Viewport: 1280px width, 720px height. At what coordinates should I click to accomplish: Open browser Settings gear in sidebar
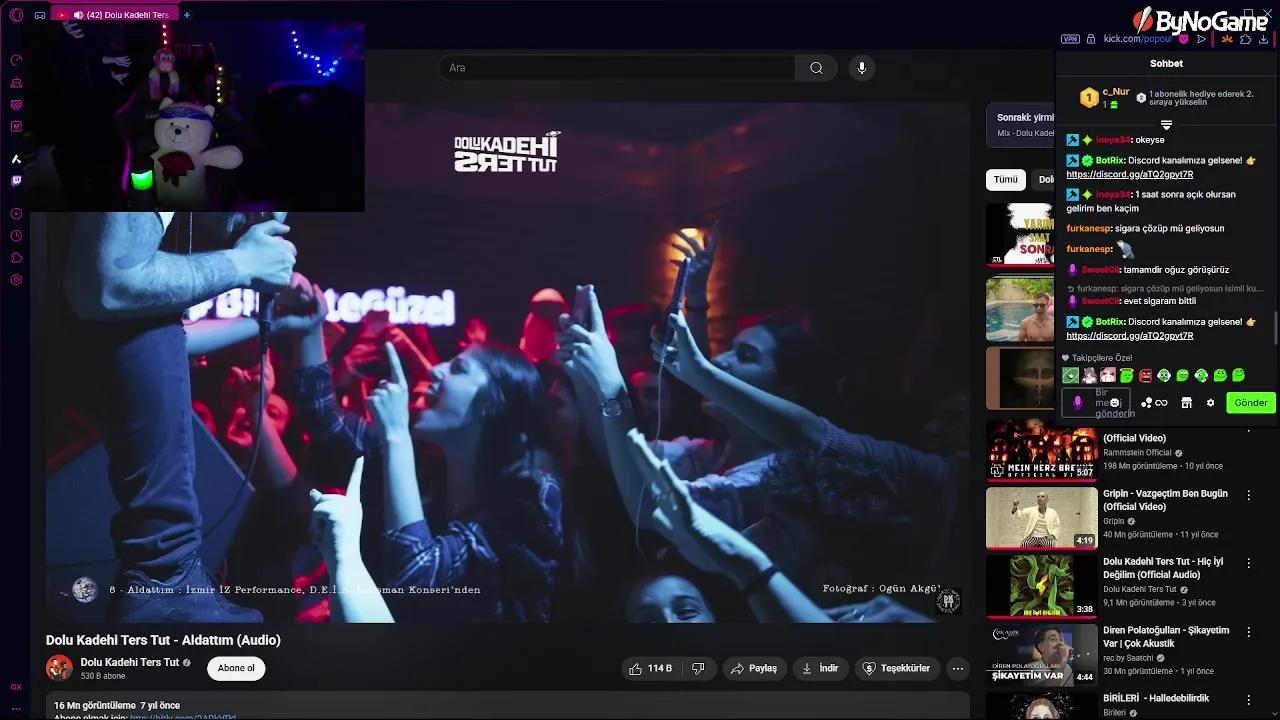point(16,280)
